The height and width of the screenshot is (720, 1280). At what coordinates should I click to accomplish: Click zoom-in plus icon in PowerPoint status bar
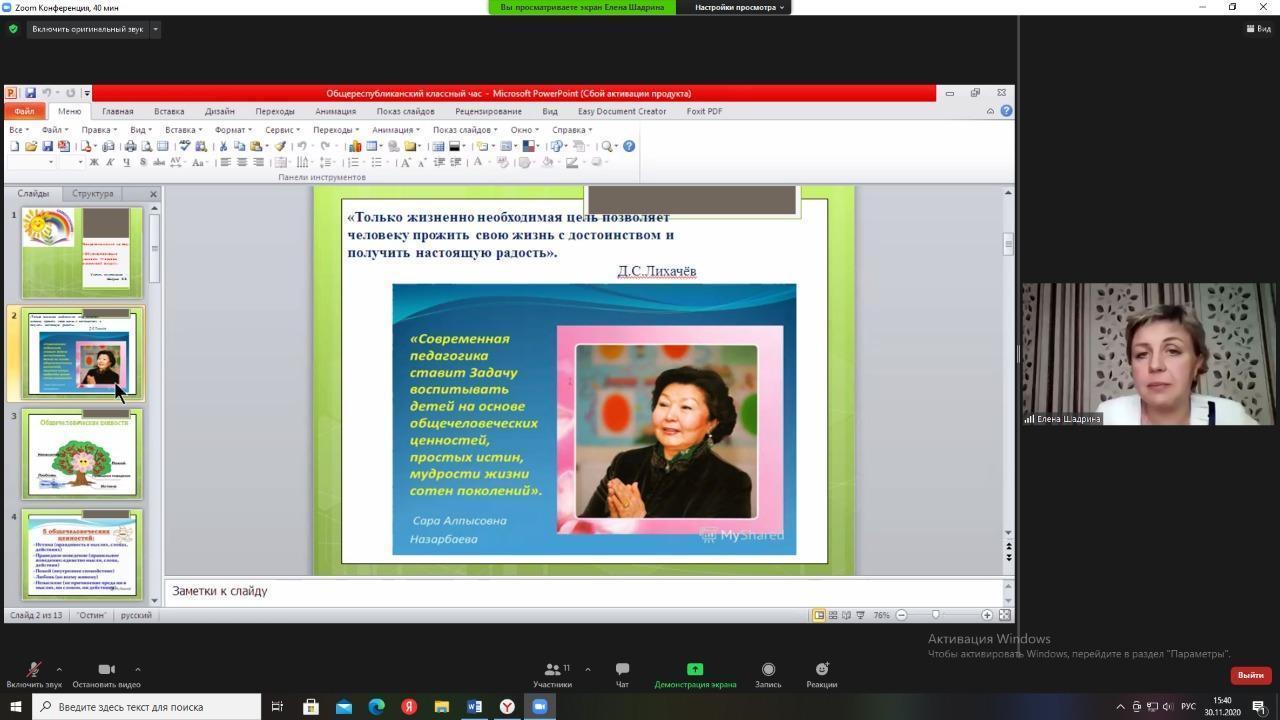coord(987,615)
